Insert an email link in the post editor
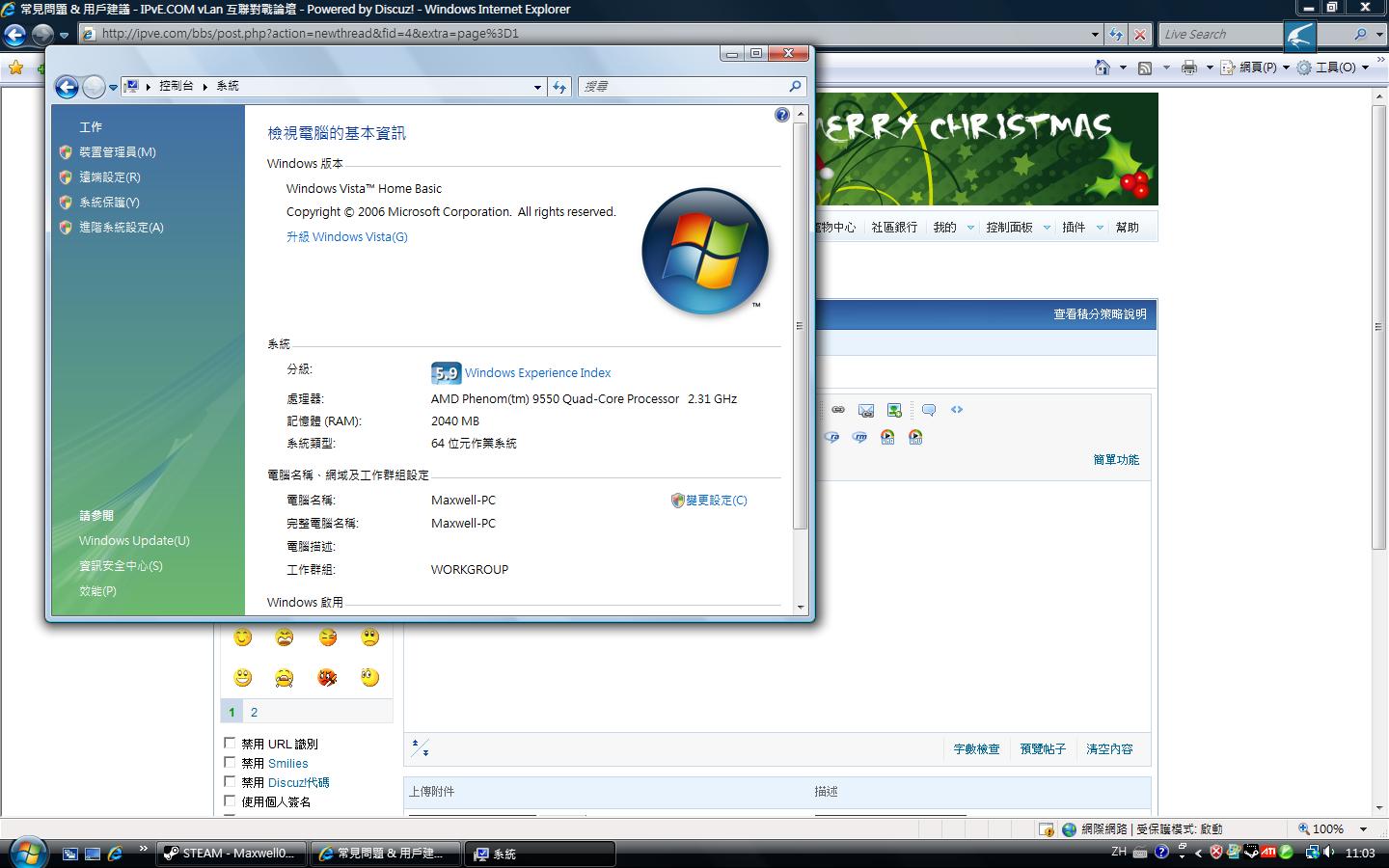1389x868 pixels. 866,410
